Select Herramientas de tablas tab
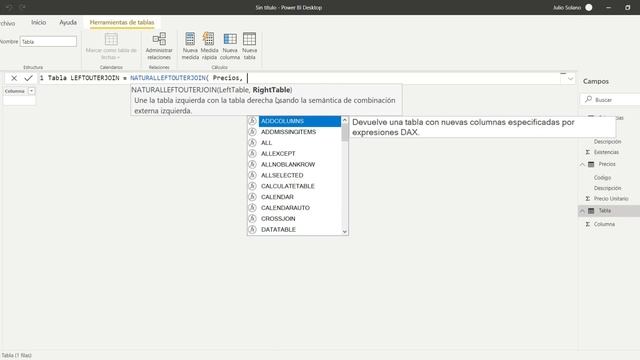Image resolution: width=640 pixels, height=360 pixels. (122, 22)
